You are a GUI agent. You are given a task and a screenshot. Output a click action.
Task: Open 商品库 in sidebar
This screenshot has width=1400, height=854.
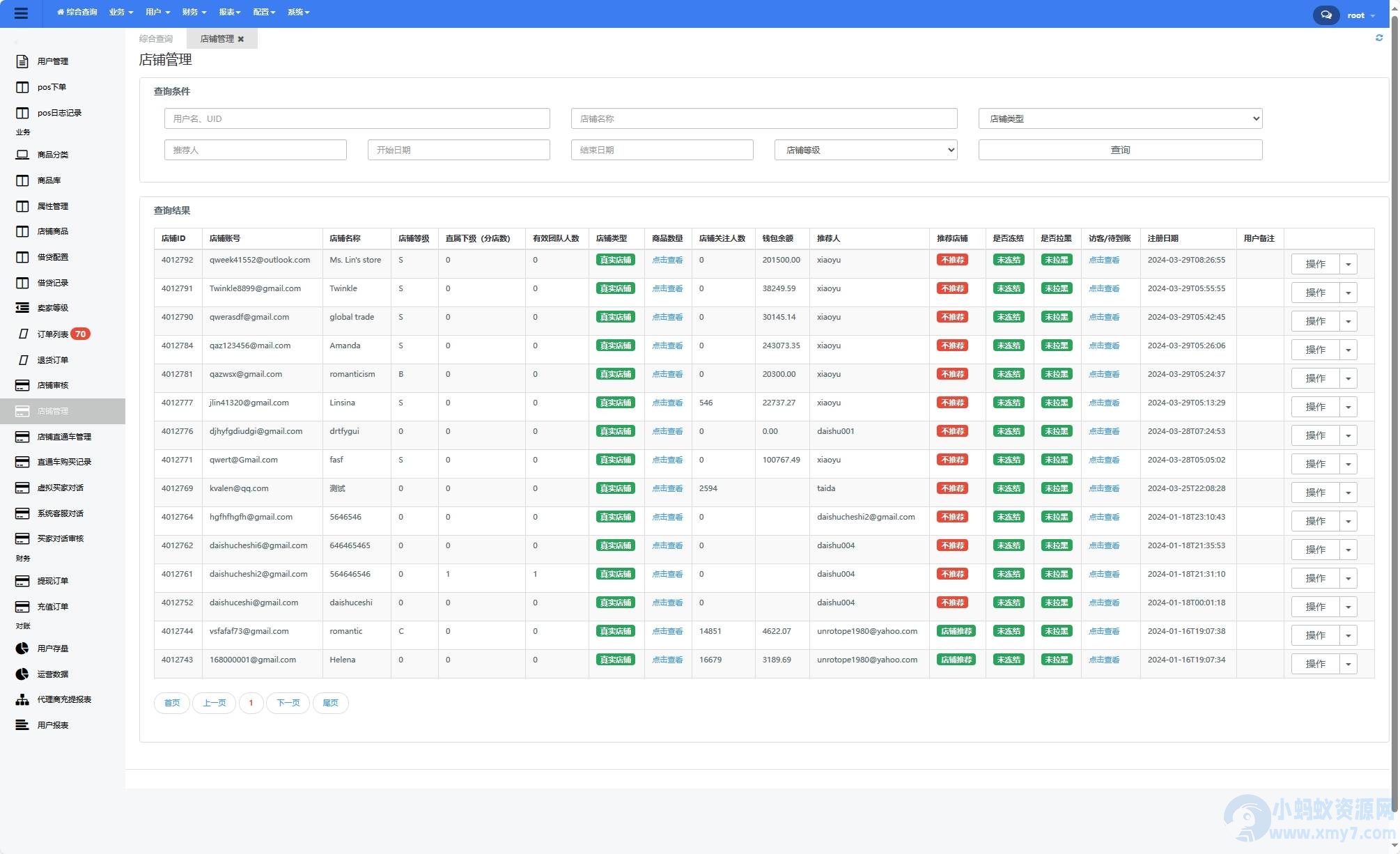[x=49, y=180]
